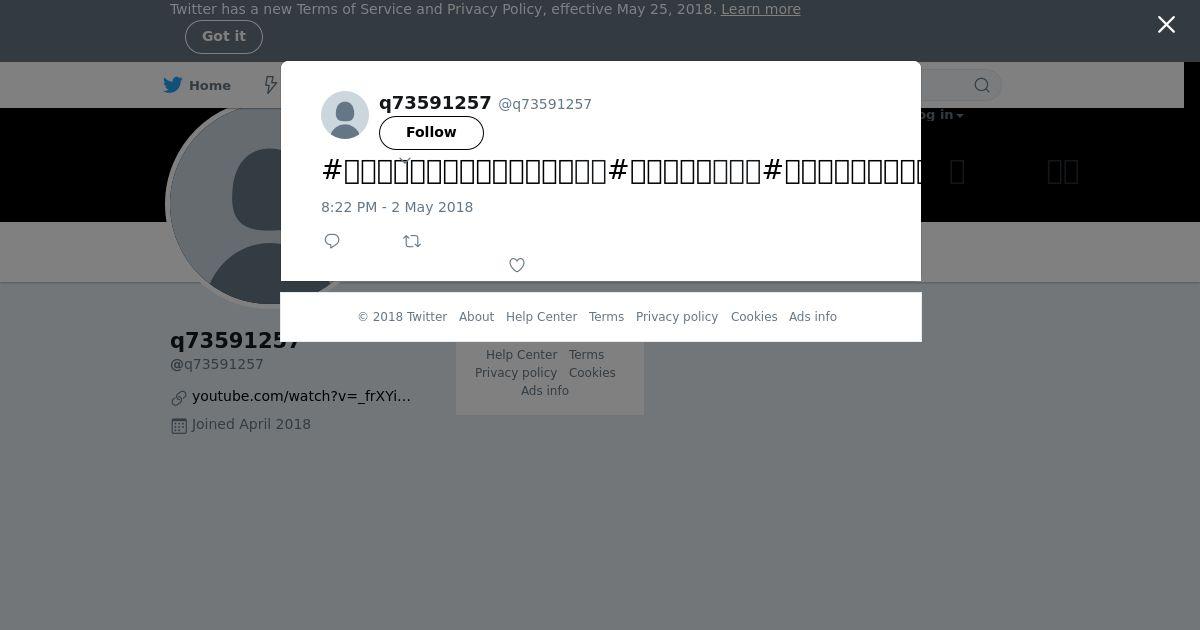Open the Learn more link

(x=761, y=9)
